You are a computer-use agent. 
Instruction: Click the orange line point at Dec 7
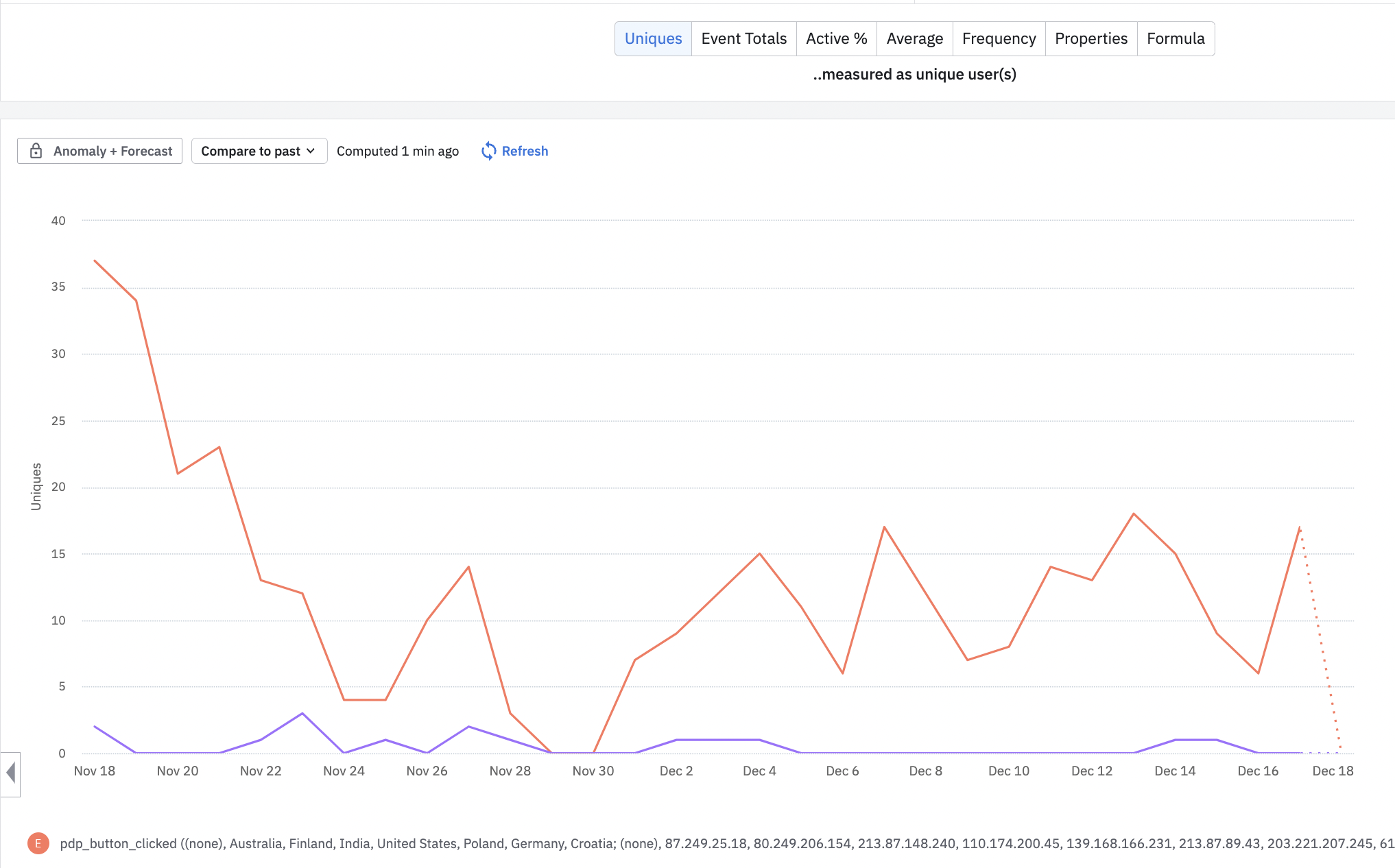click(x=884, y=527)
